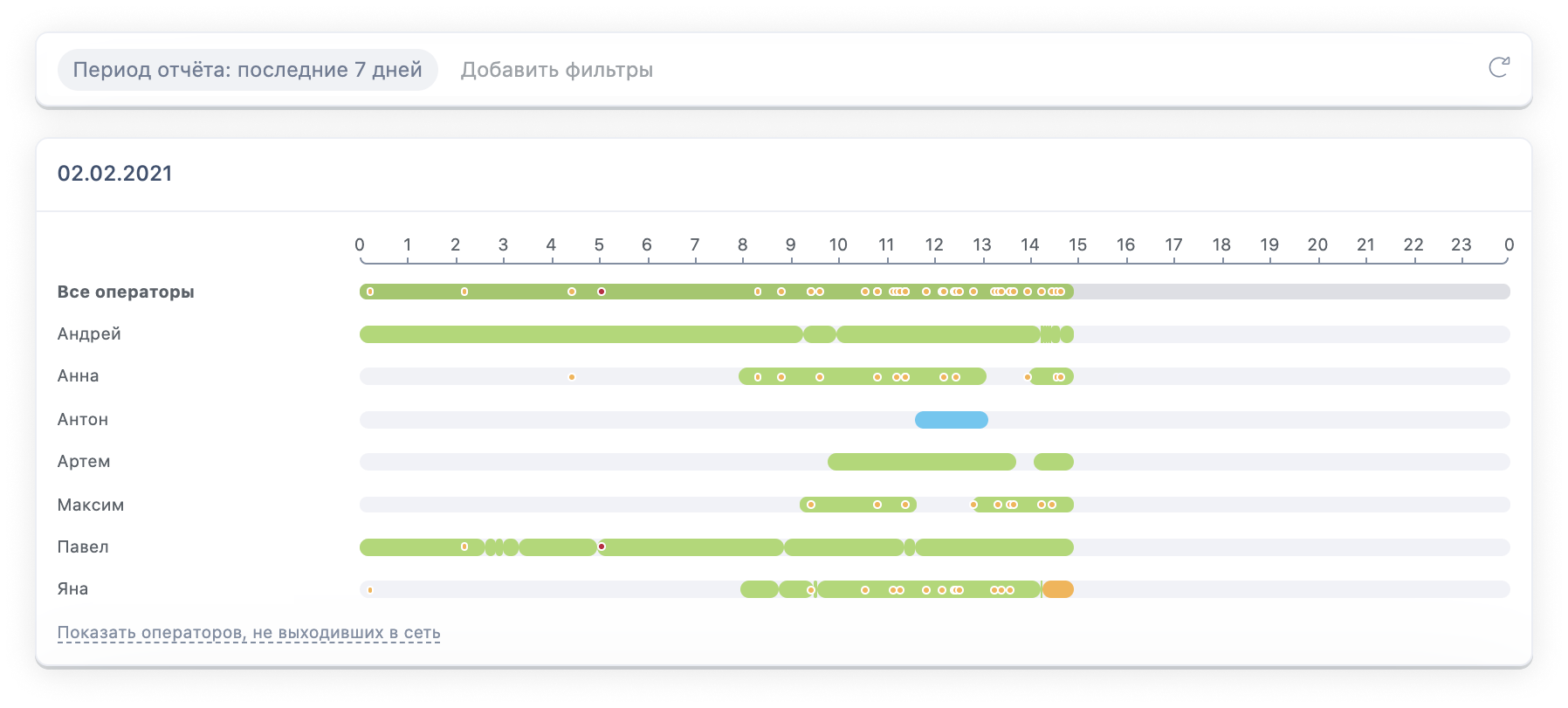Click the red dot on Все операторы row

pos(602,292)
